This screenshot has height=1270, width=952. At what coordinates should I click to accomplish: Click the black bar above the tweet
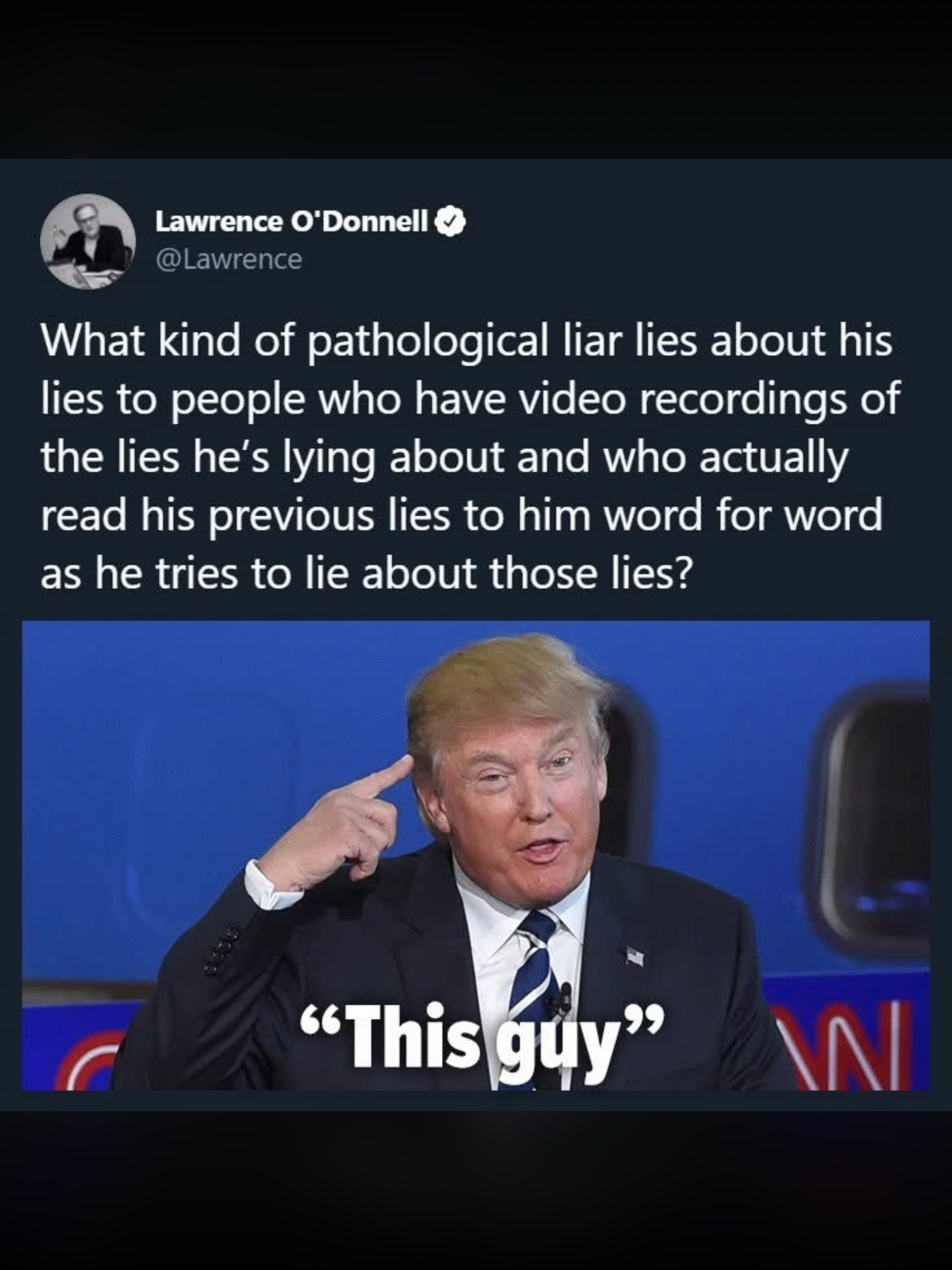pyautogui.click(x=476, y=79)
